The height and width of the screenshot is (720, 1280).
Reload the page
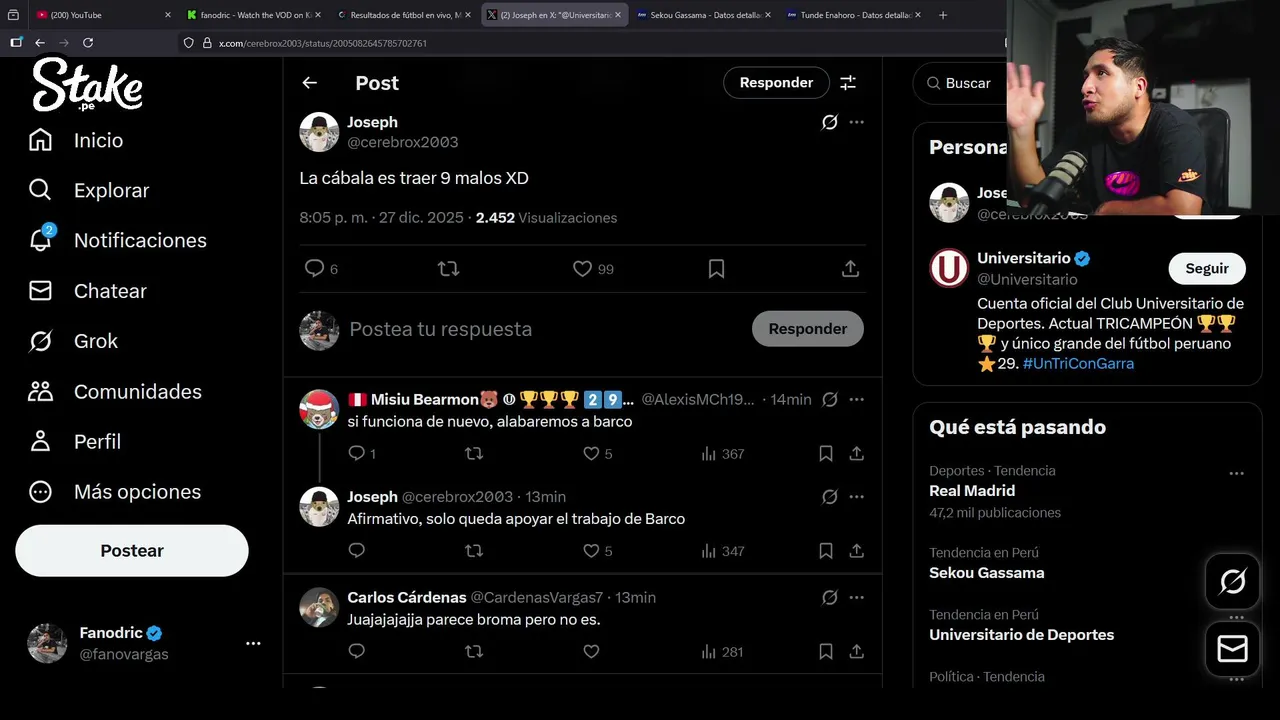(88, 43)
